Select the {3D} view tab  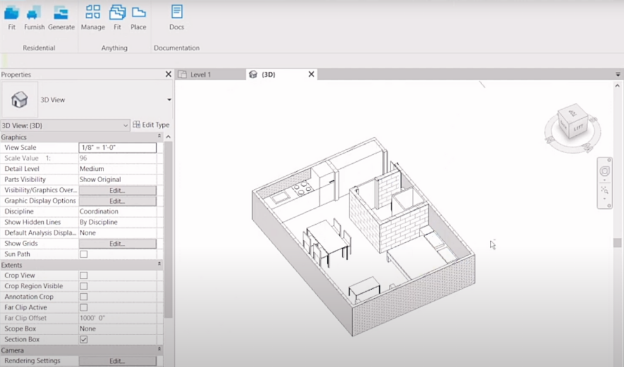click(x=282, y=74)
